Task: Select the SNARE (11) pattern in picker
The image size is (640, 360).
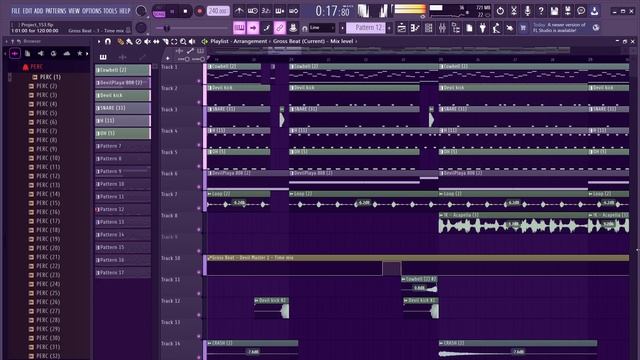Action: (x=123, y=108)
